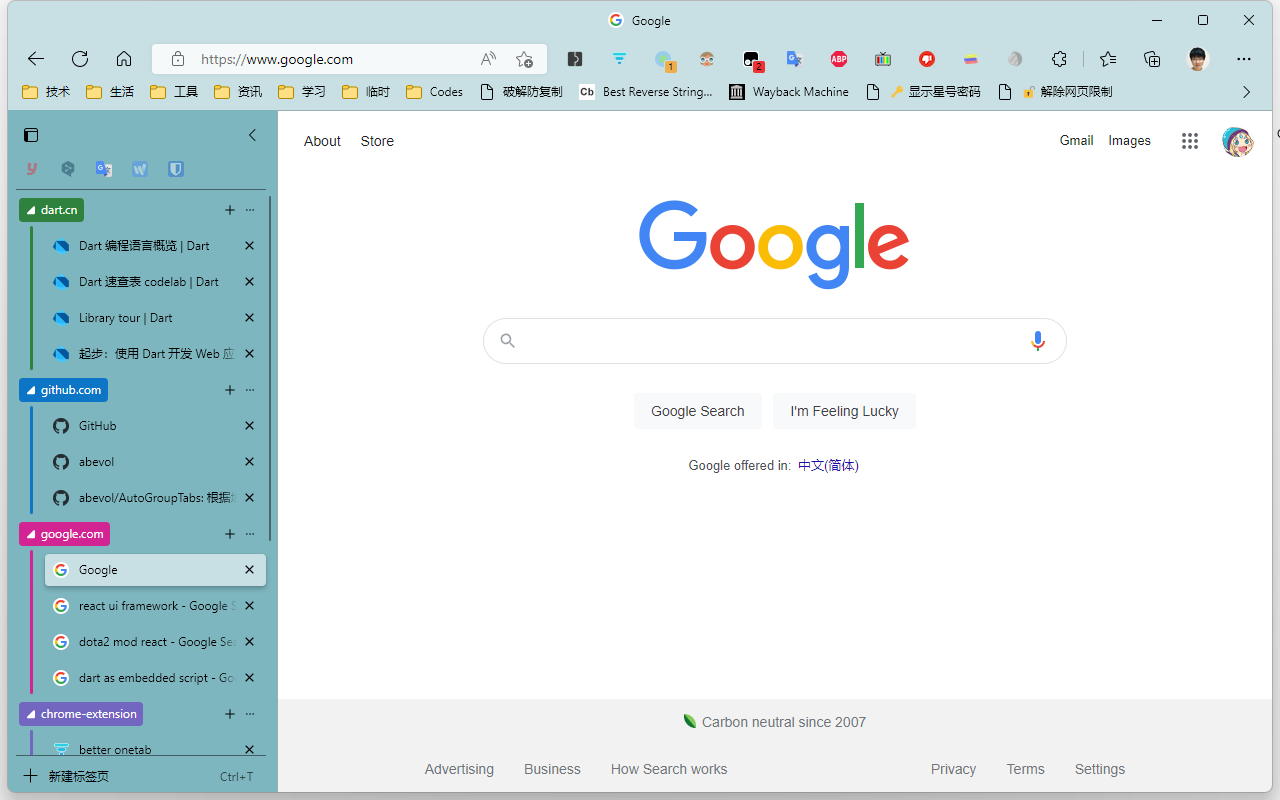Open the AdBlock Plus extension
The image size is (1280, 800).
point(839,59)
